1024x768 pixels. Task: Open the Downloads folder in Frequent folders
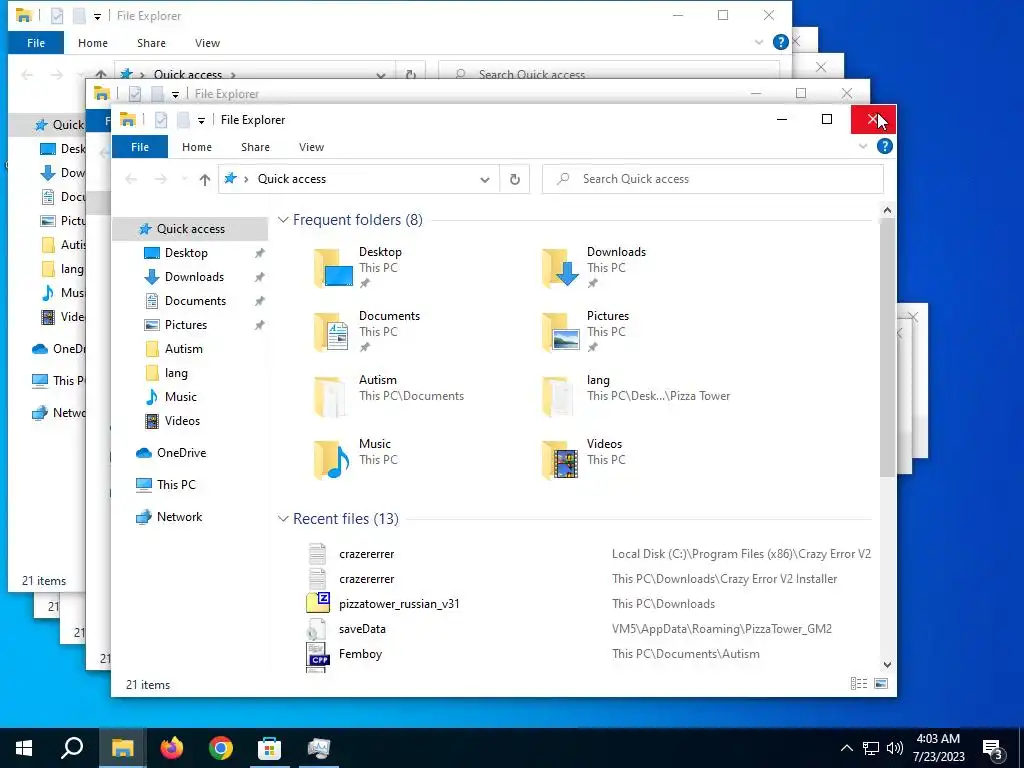tap(594, 268)
